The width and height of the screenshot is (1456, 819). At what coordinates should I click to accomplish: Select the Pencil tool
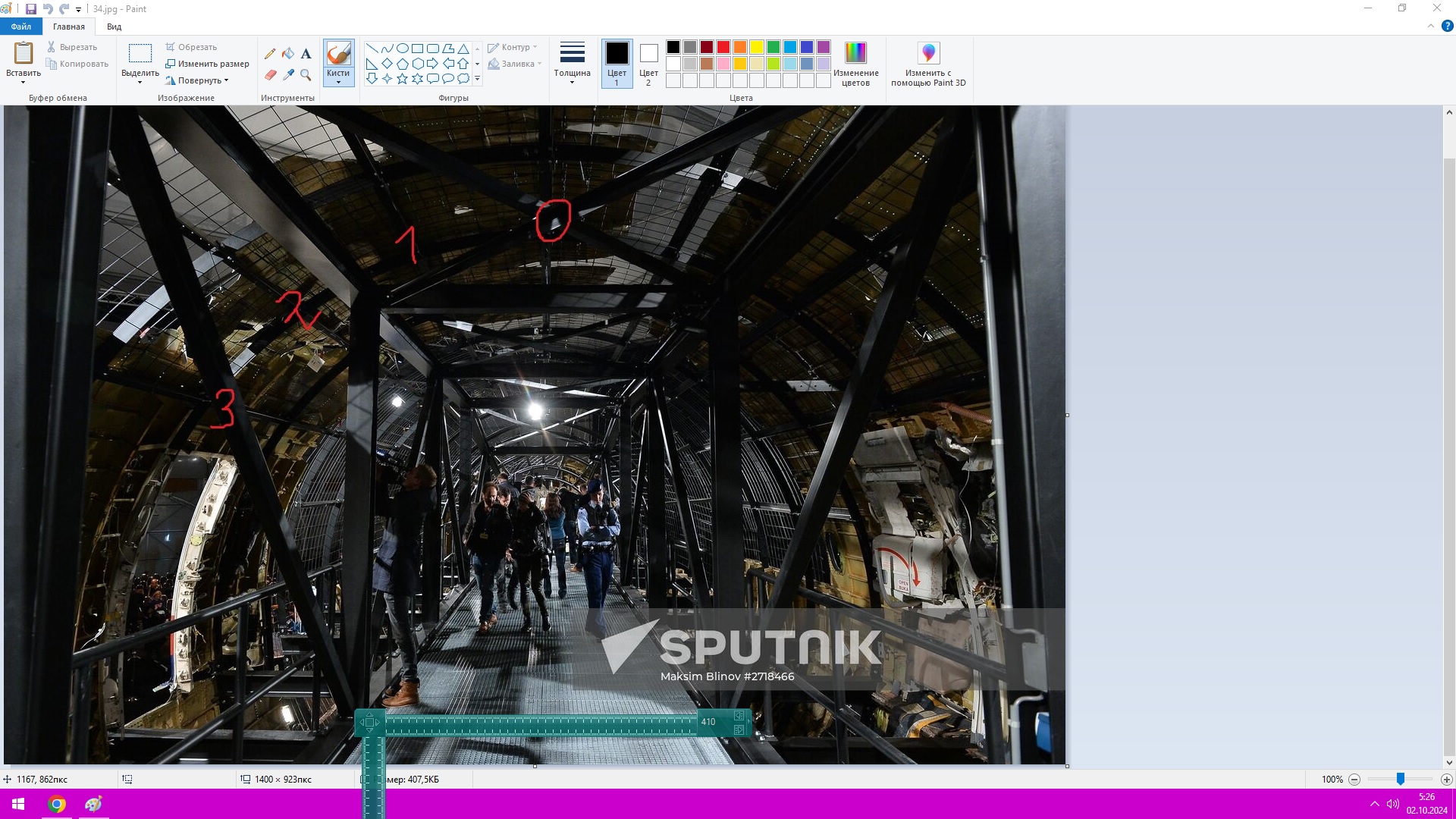(270, 54)
